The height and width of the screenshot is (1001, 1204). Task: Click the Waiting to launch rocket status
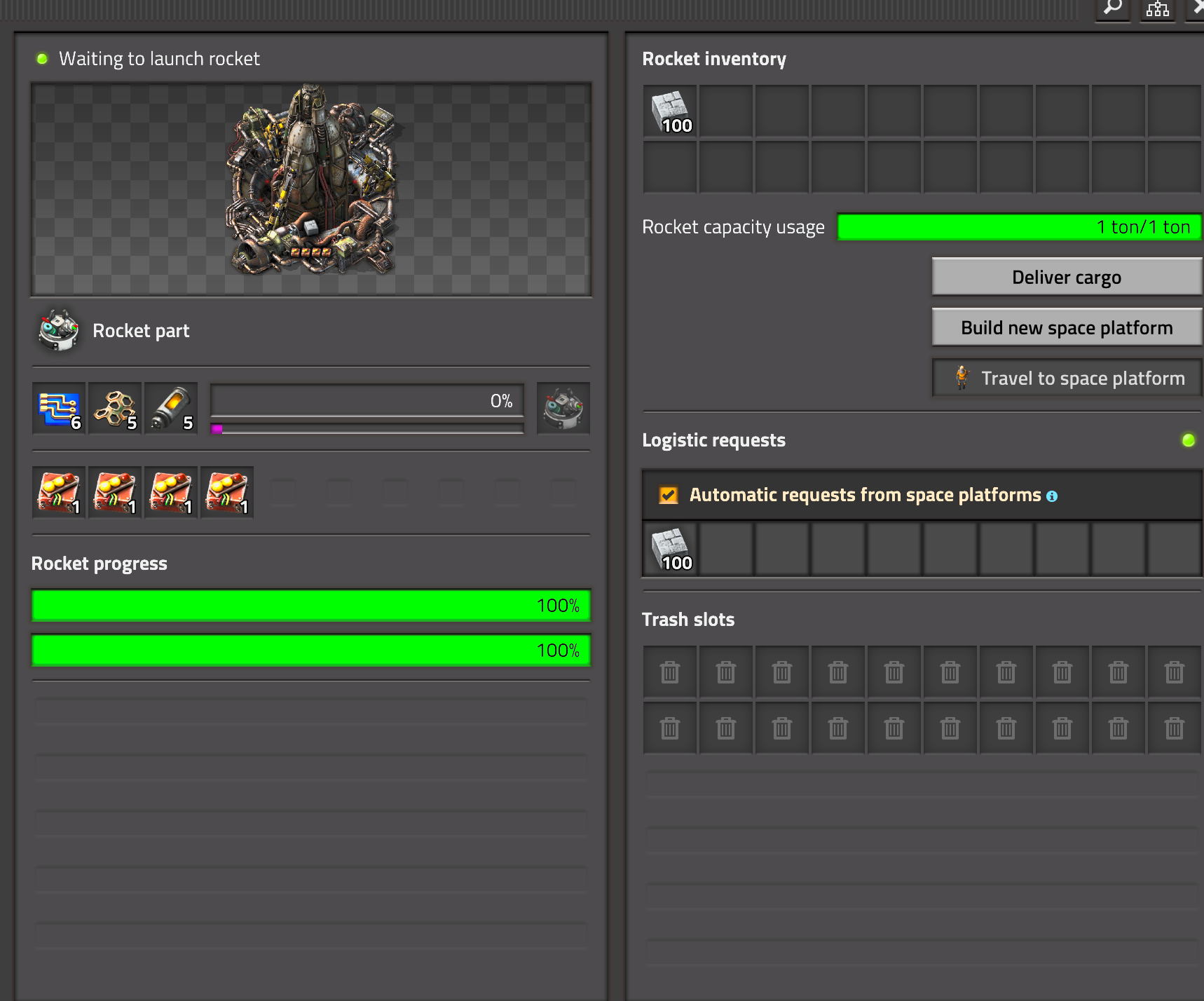pos(159,59)
